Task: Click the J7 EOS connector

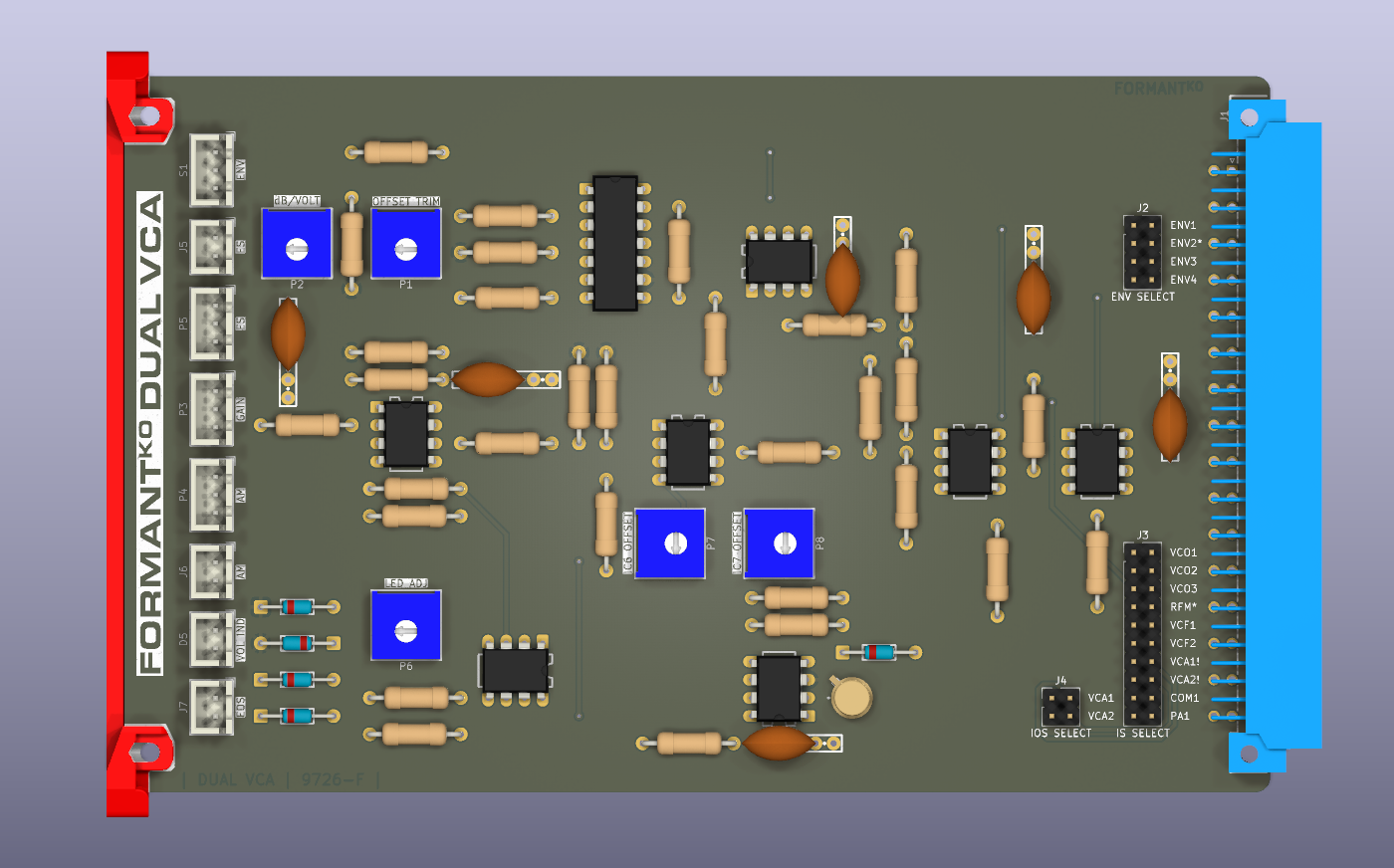Action: (212, 708)
